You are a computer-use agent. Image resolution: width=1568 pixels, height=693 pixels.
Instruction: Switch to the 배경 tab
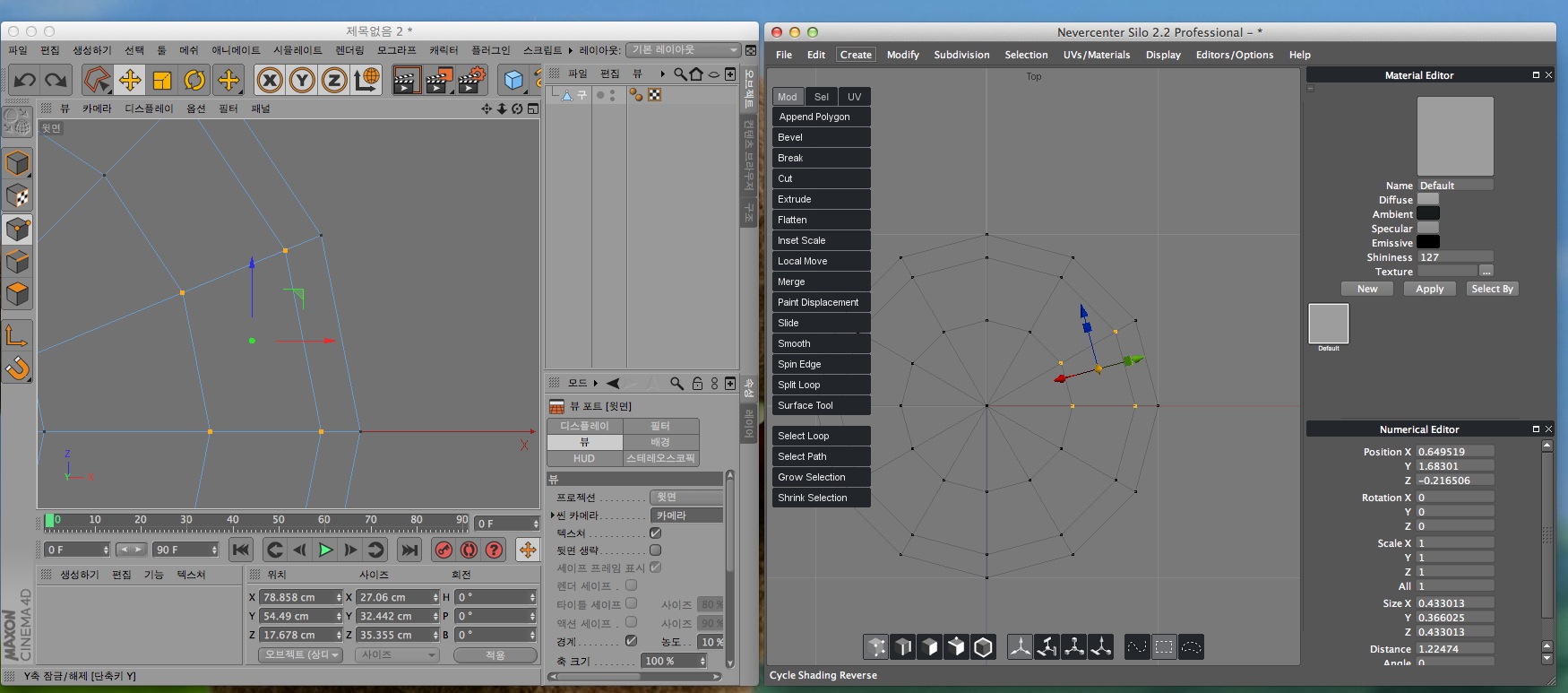[x=660, y=442]
